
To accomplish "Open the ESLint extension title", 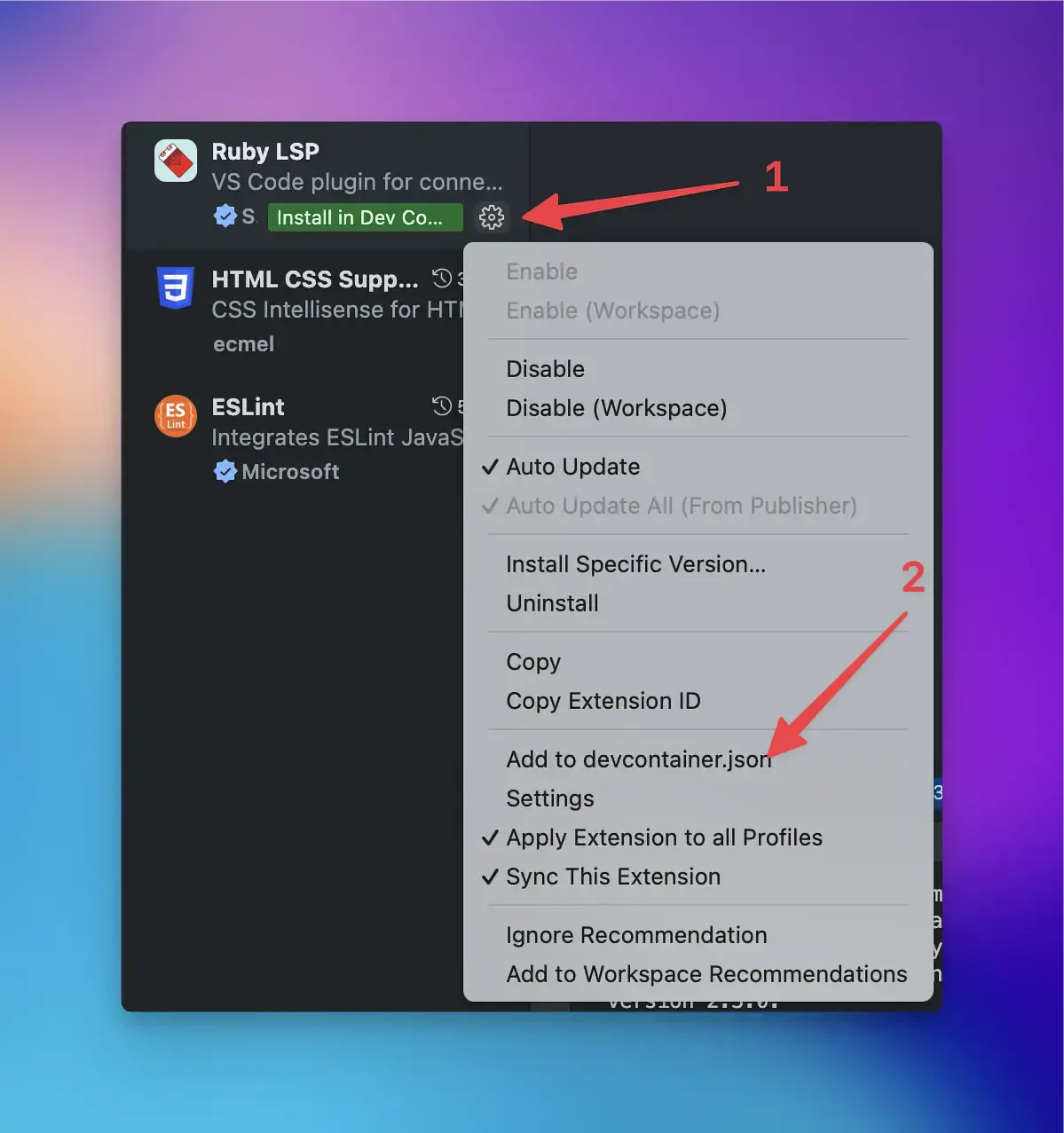I will click(x=248, y=407).
